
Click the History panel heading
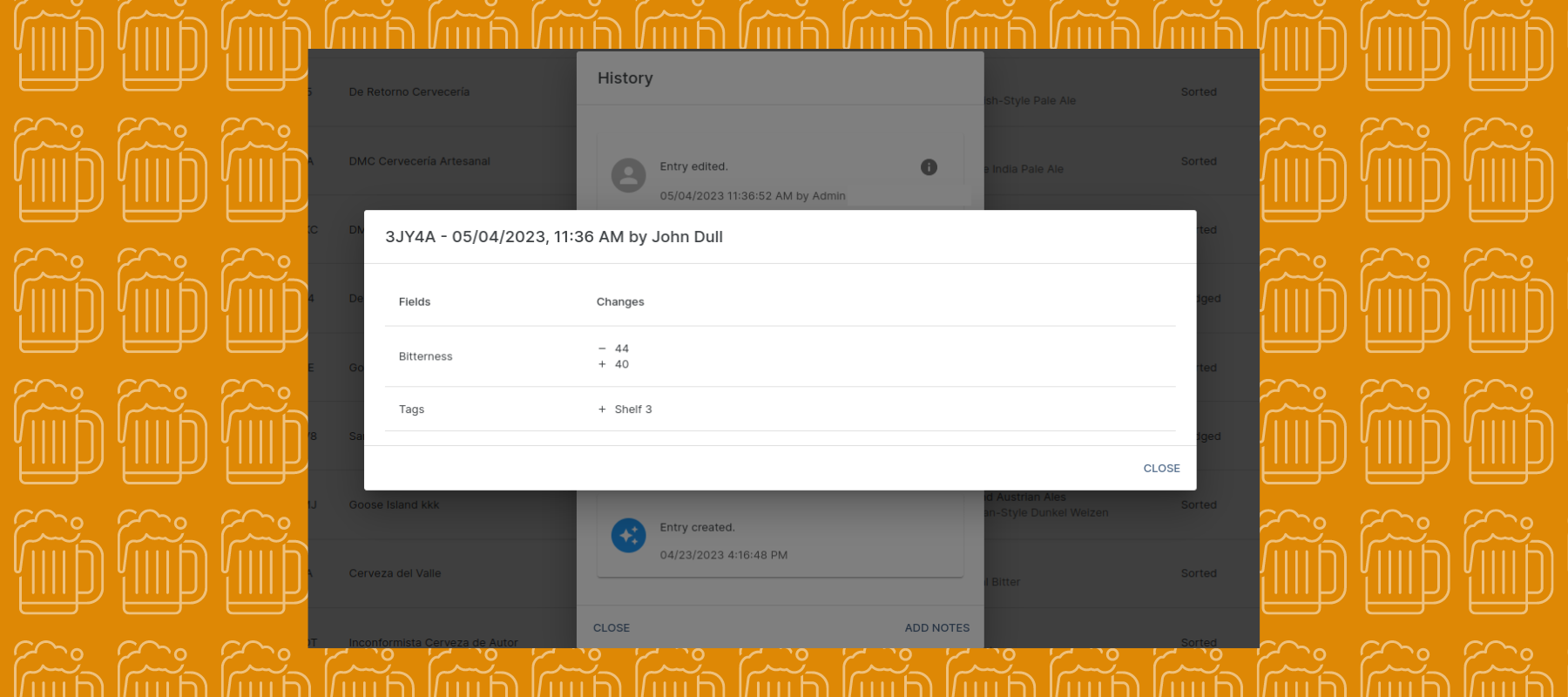point(625,78)
